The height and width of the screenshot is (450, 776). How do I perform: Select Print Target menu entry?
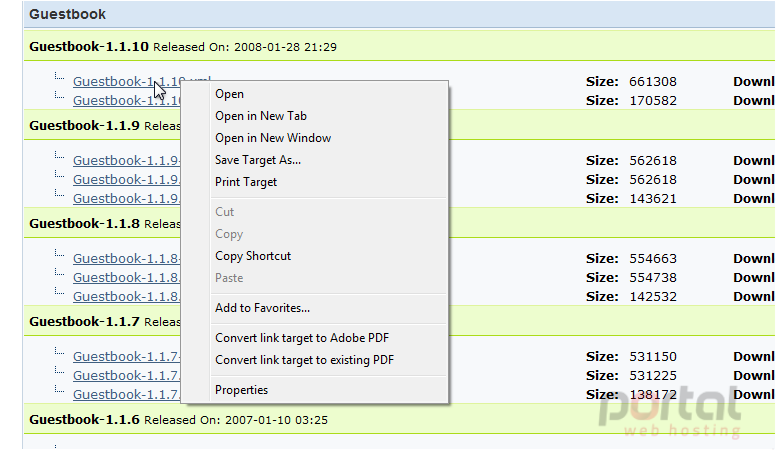(x=246, y=182)
